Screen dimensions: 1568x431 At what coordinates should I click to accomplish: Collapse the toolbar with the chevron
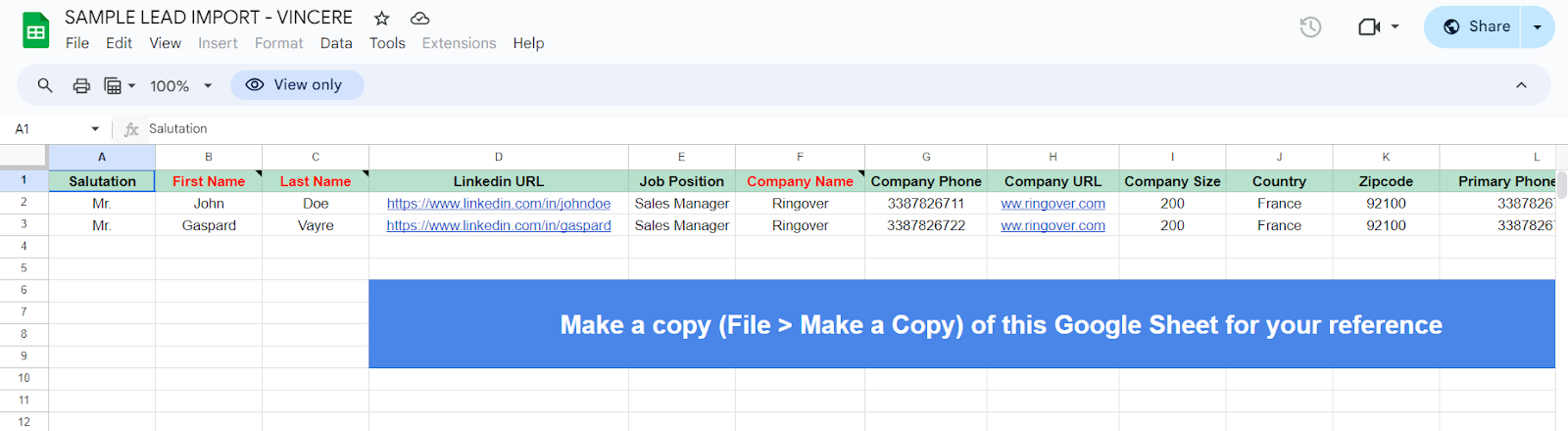(x=1521, y=85)
